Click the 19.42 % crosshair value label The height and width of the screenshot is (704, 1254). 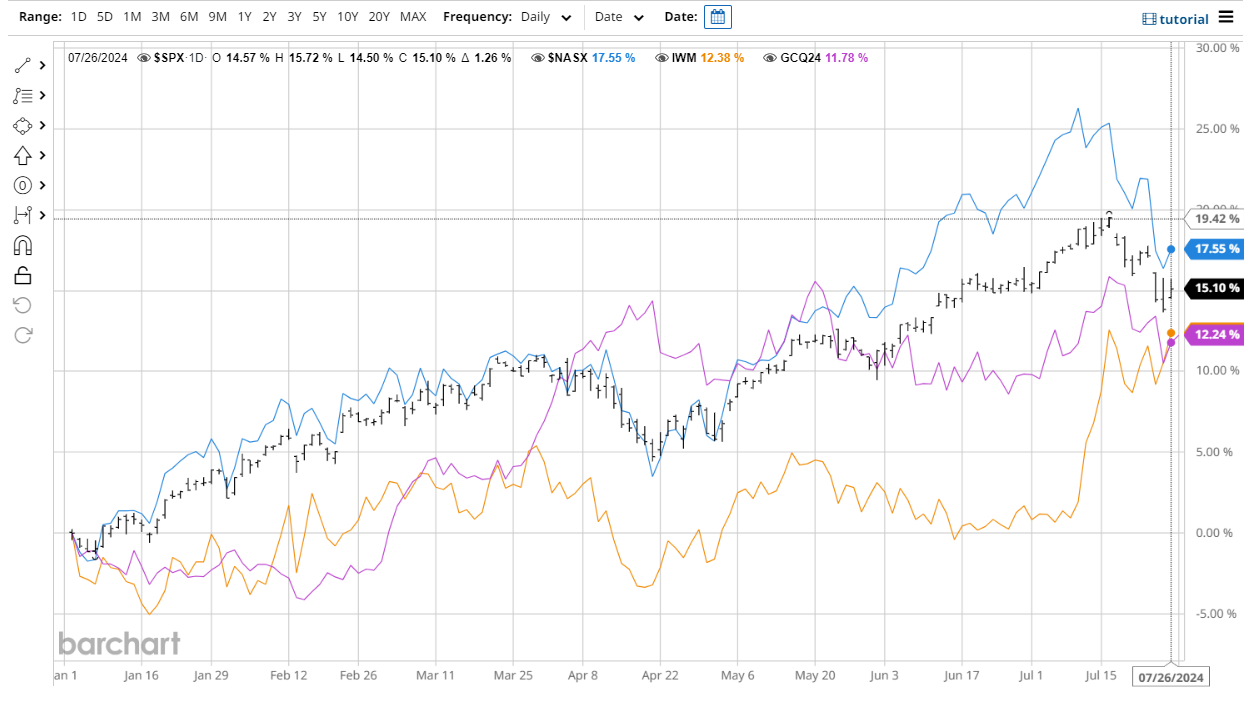(1214, 218)
